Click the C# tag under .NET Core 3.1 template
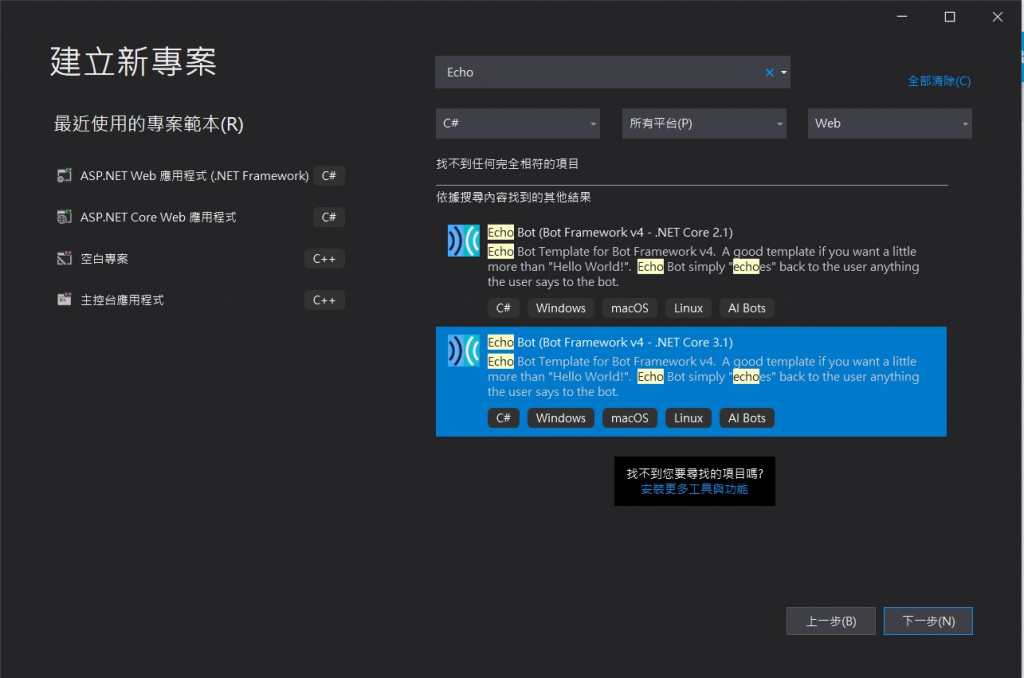Image resolution: width=1024 pixels, height=678 pixels. click(x=503, y=418)
